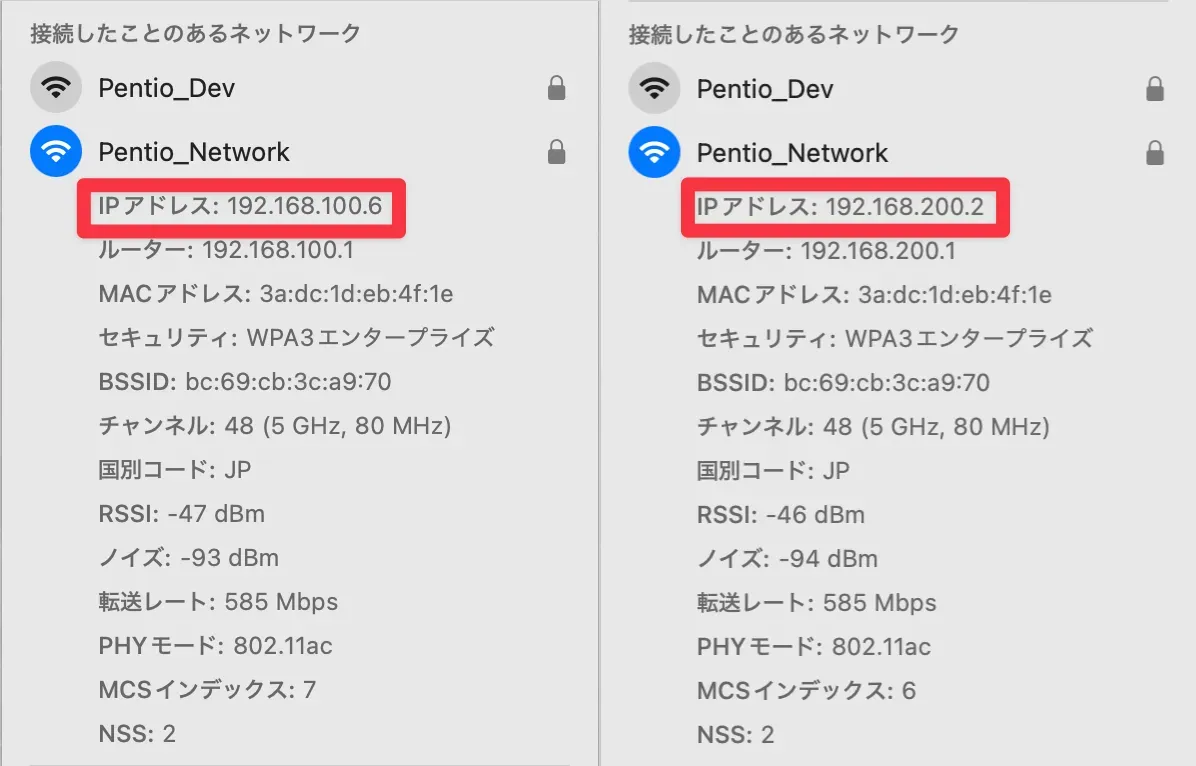1196x766 pixels.
Task: Click the ノイズ -94 dBm entry
Action: pyautogui.click(x=787, y=559)
